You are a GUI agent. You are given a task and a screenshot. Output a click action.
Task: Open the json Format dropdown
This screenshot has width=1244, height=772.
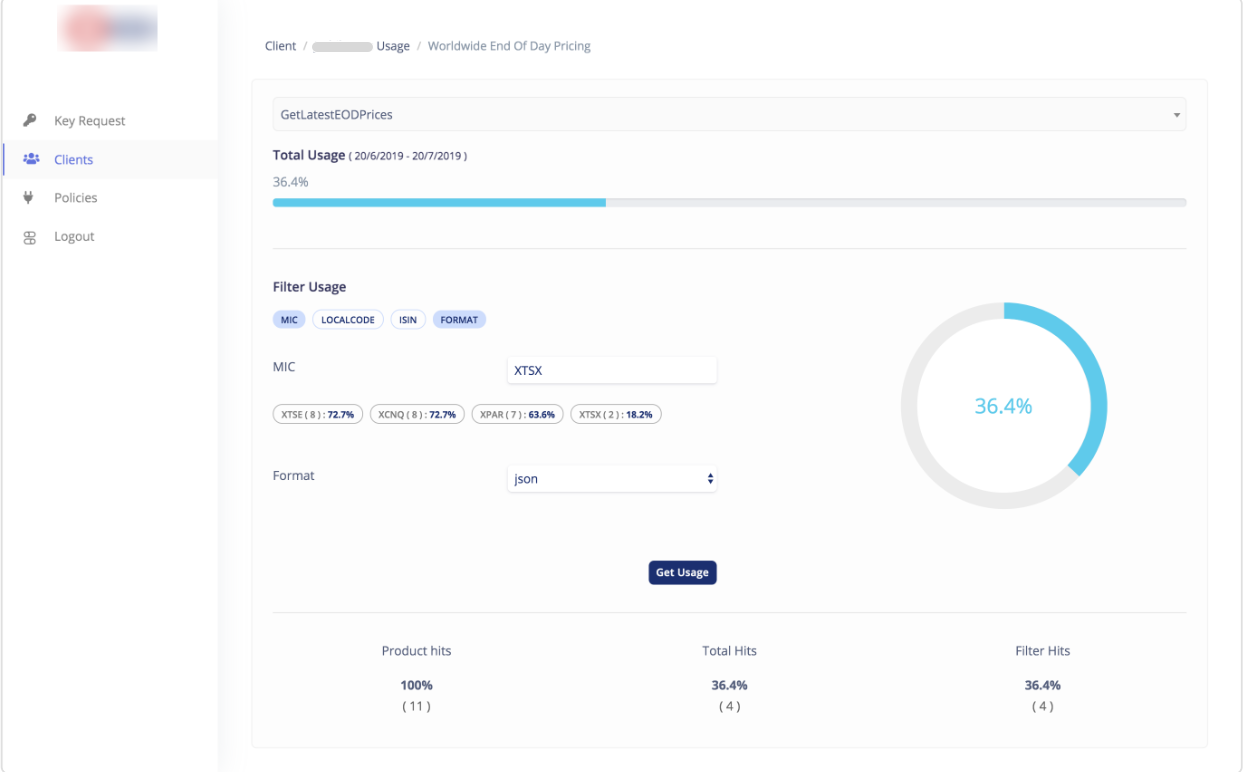point(612,479)
